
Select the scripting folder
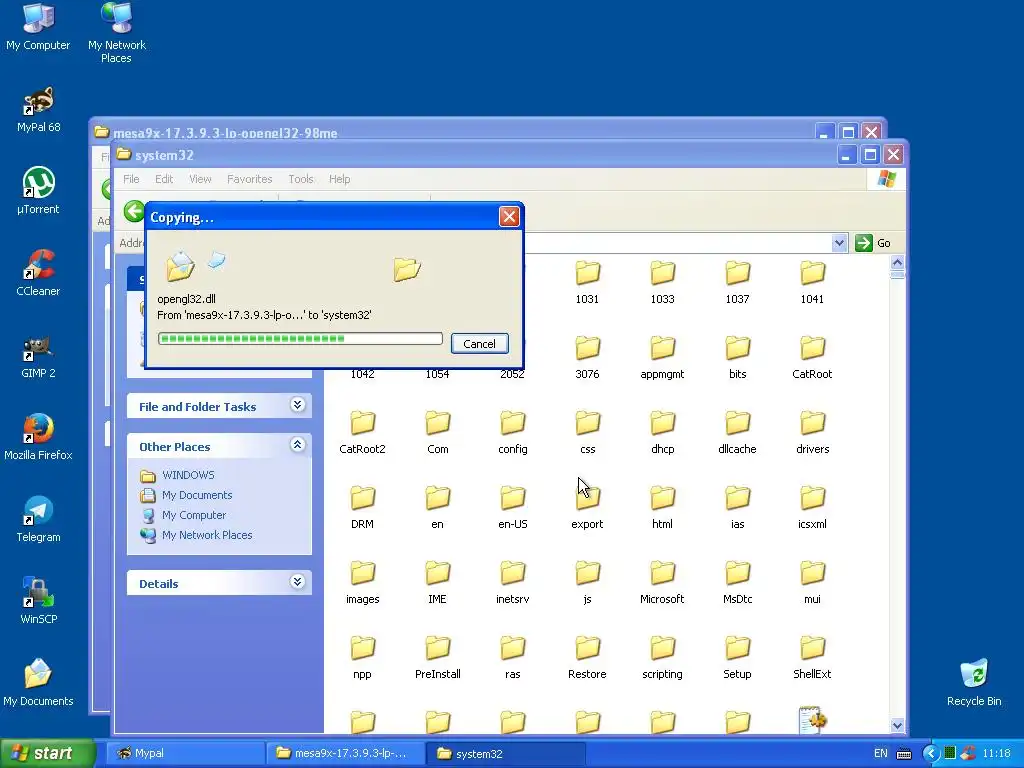662,657
